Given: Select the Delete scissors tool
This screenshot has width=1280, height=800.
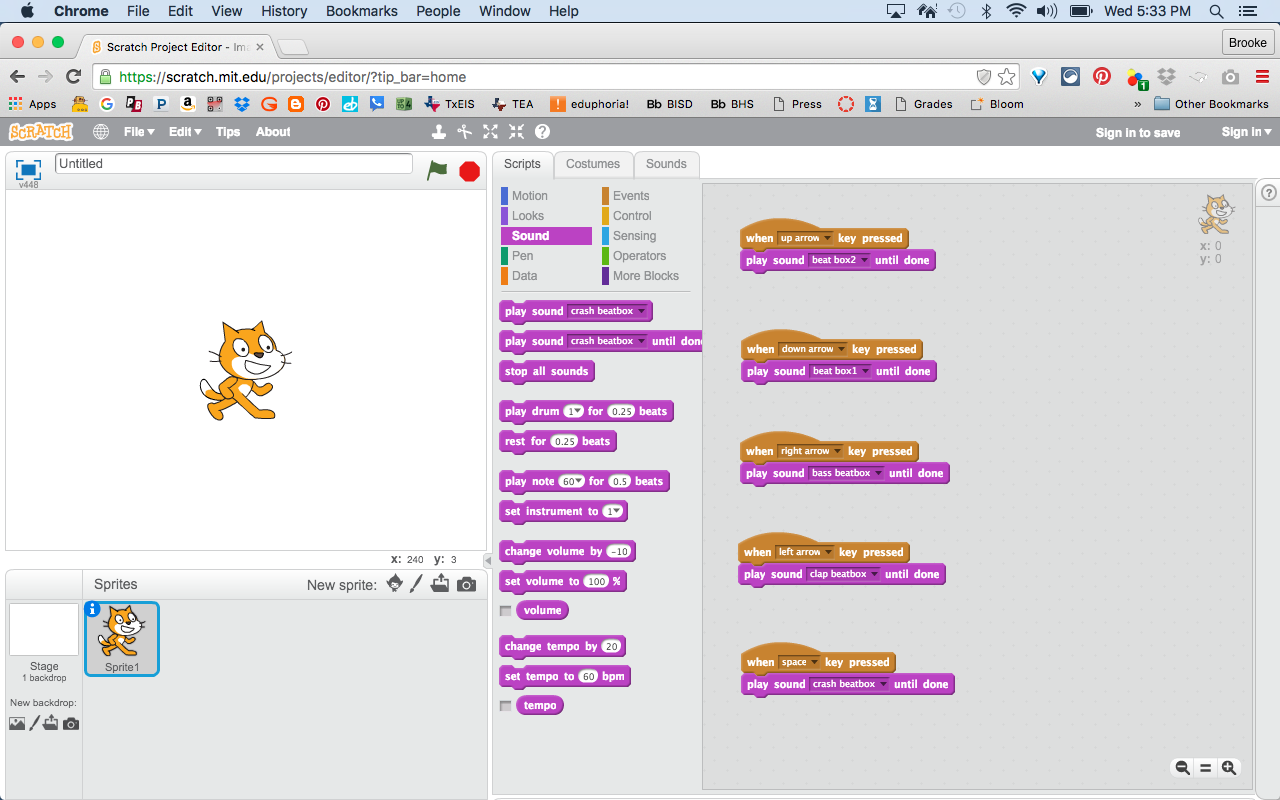Looking at the screenshot, I should point(464,131).
